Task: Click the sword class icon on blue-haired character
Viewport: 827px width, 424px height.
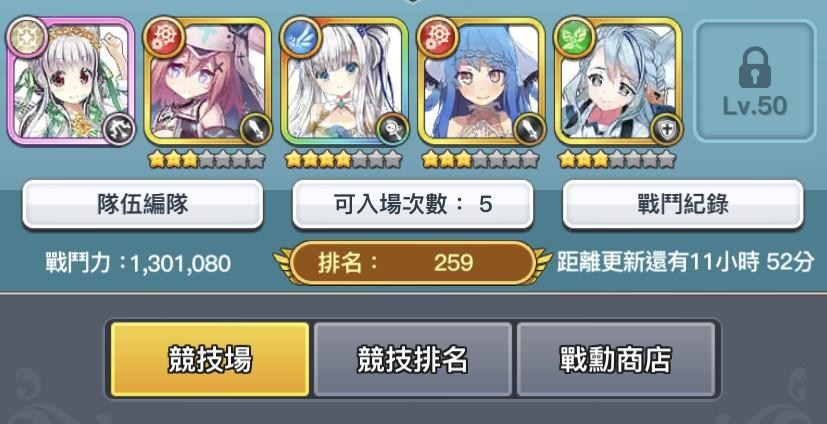Action: point(530,129)
